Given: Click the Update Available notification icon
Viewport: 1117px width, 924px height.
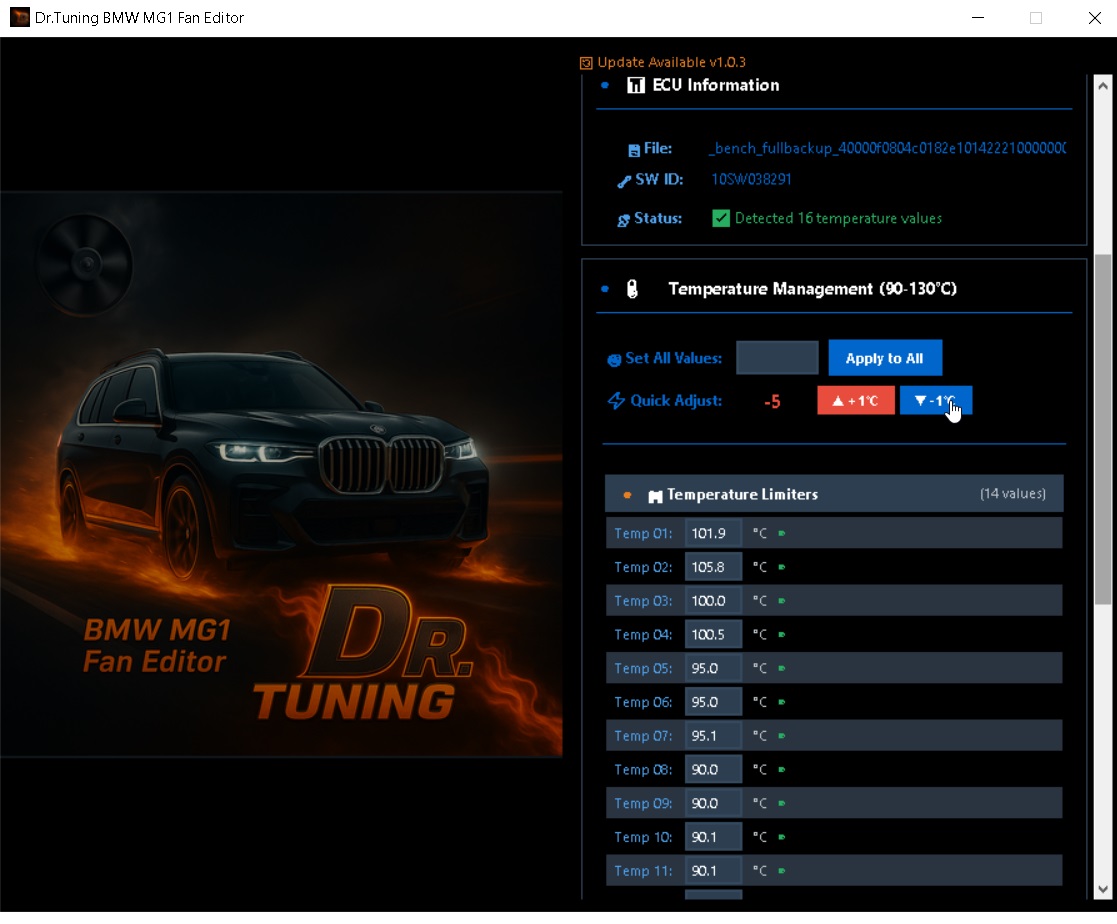Looking at the screenshot, I should tap(586, 63).
